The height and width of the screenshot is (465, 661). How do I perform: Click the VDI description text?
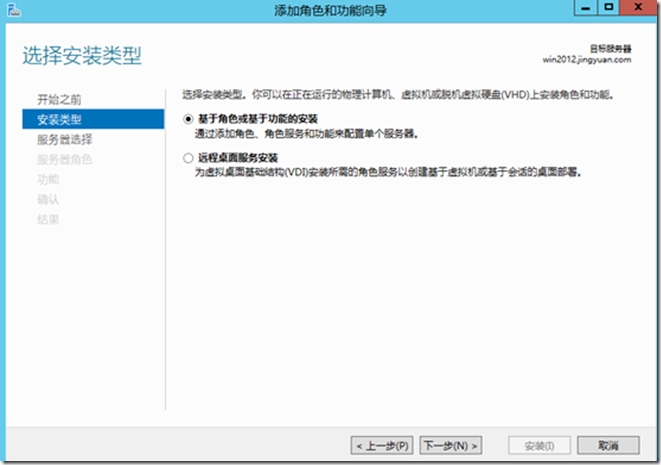(388, 172)
